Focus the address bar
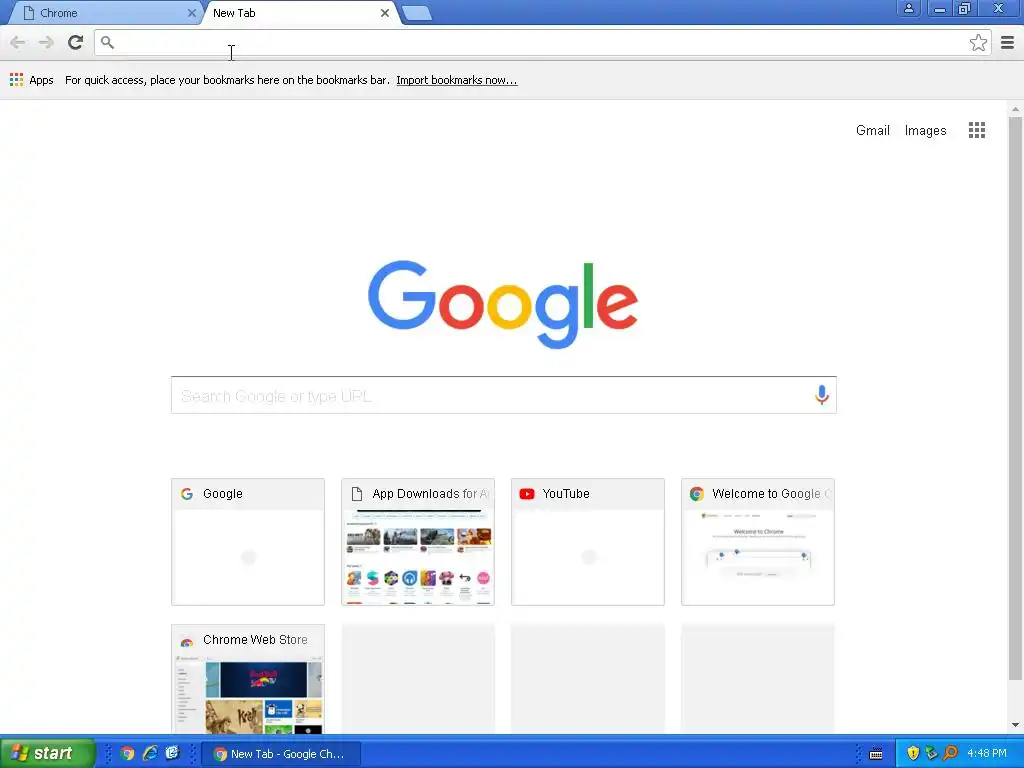Image resolution: width=1024 pixels, height=768 pixels. point(542,43)
